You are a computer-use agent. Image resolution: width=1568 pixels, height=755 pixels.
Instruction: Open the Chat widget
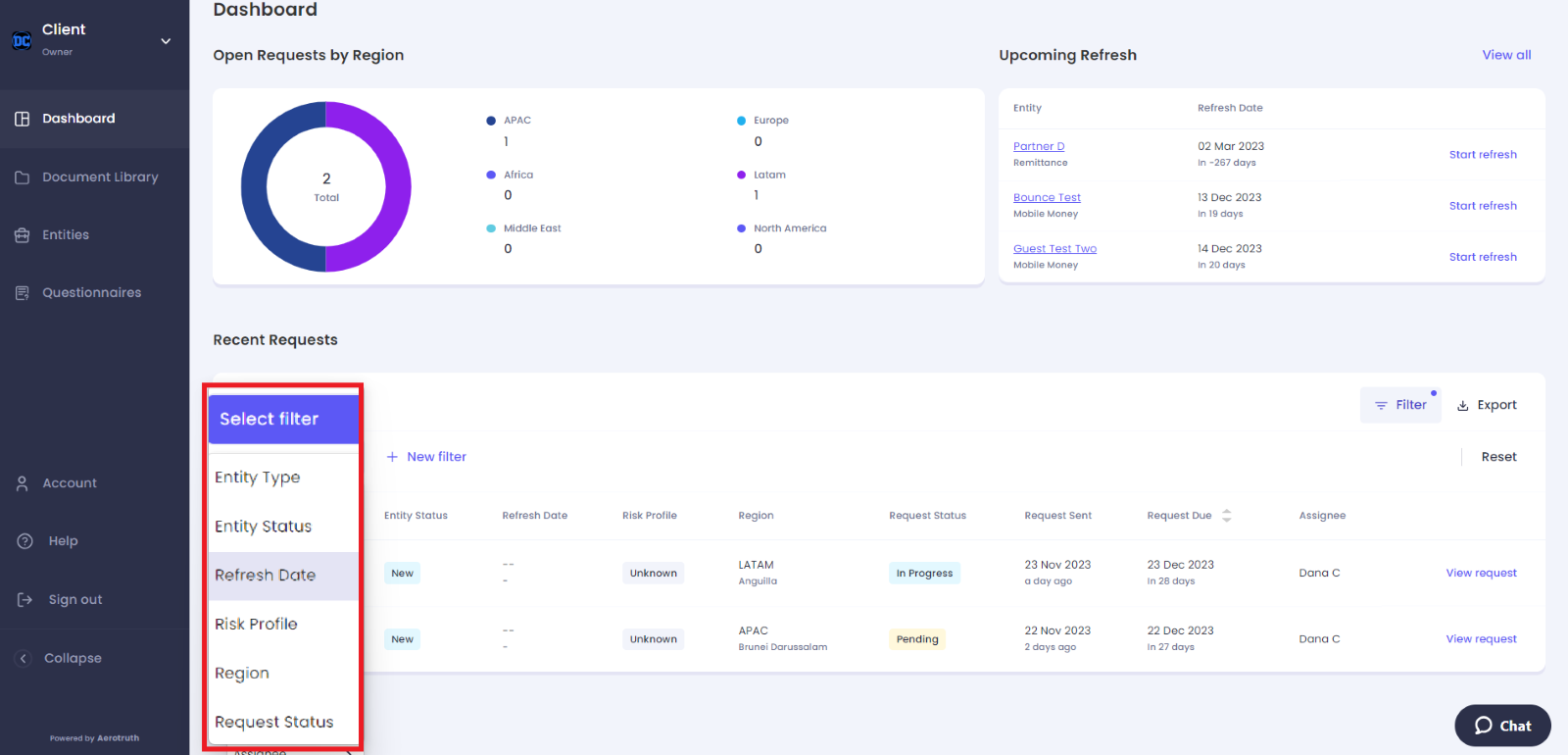pos(1502,726)
